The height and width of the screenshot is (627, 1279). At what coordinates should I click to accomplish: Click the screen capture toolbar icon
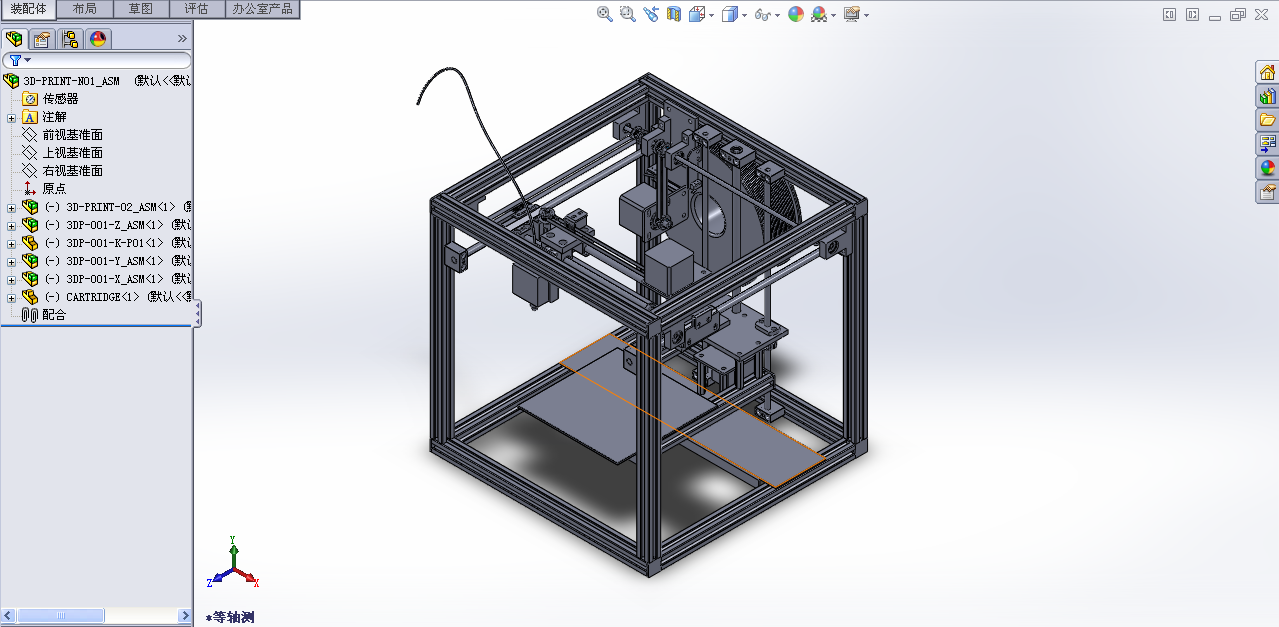(x=852, y=14)
